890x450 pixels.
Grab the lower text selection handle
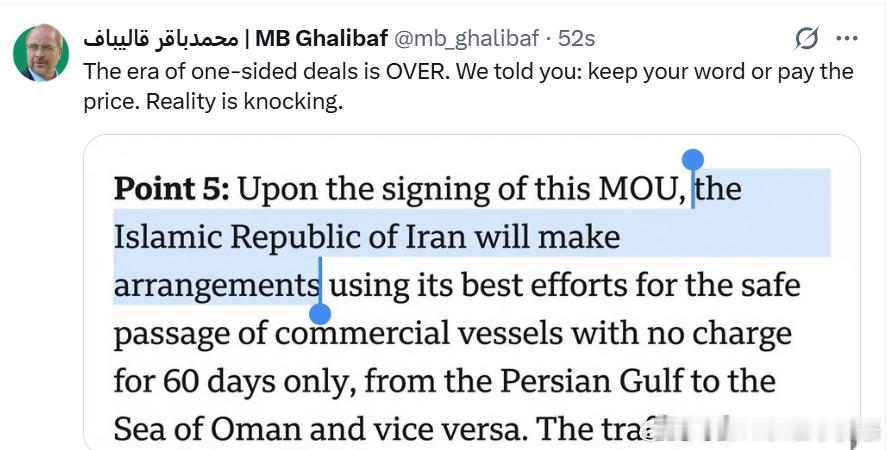pyautogui.click(x=320, y=314)
